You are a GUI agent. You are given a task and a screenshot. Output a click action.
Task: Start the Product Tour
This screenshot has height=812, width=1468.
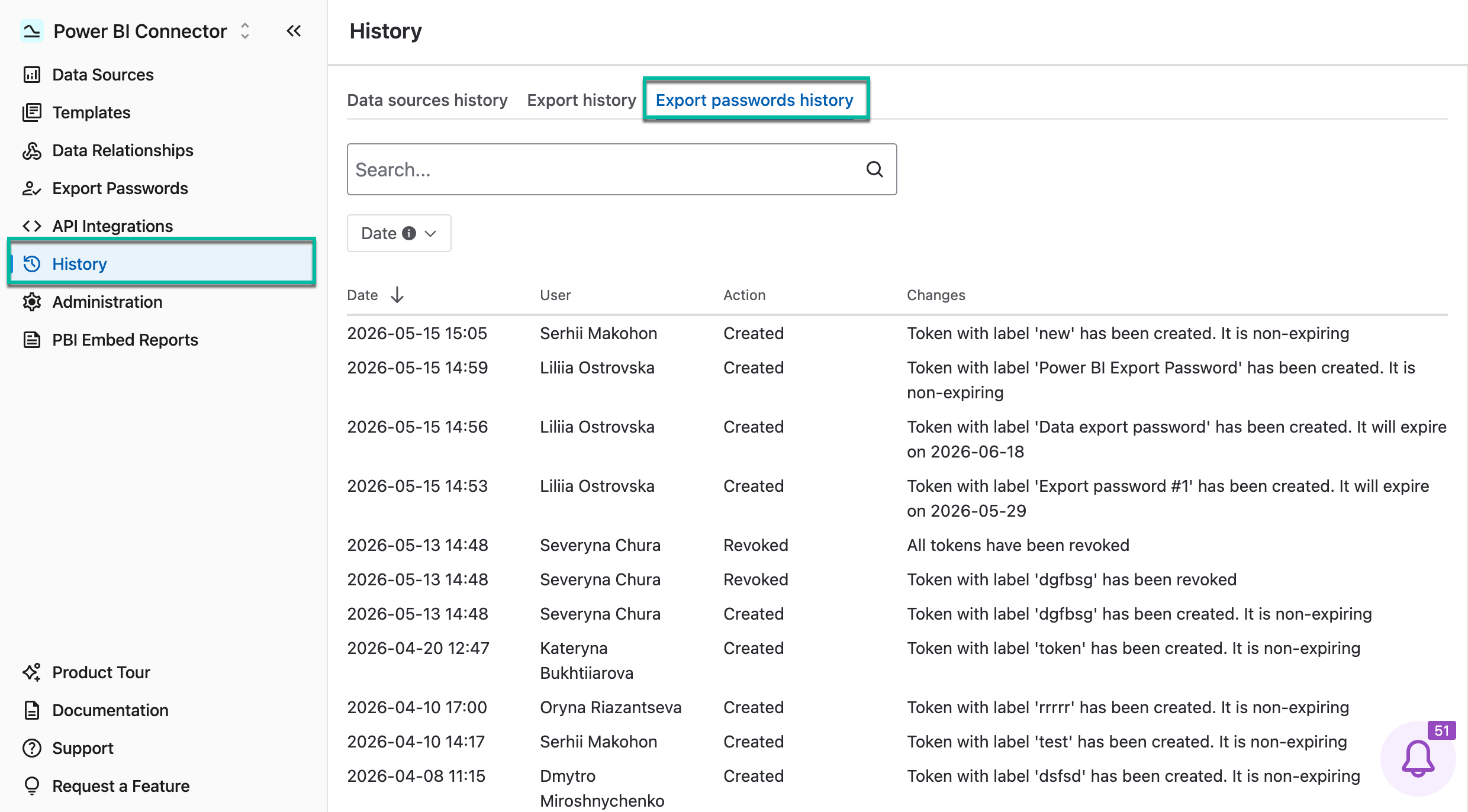coord(101,672)
